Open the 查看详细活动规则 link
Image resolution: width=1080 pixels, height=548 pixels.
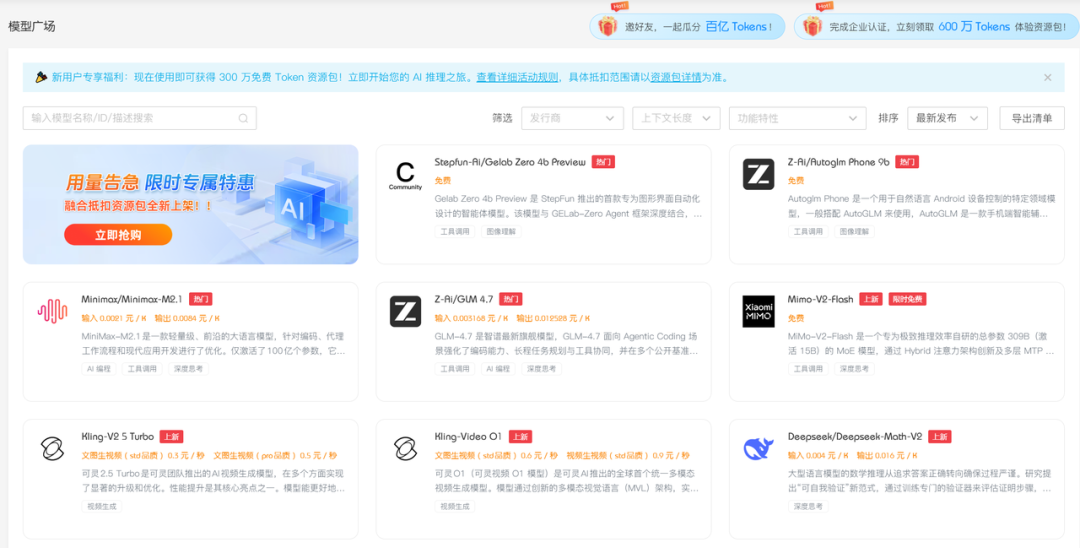pyautogui.click(x=517, y=77)
